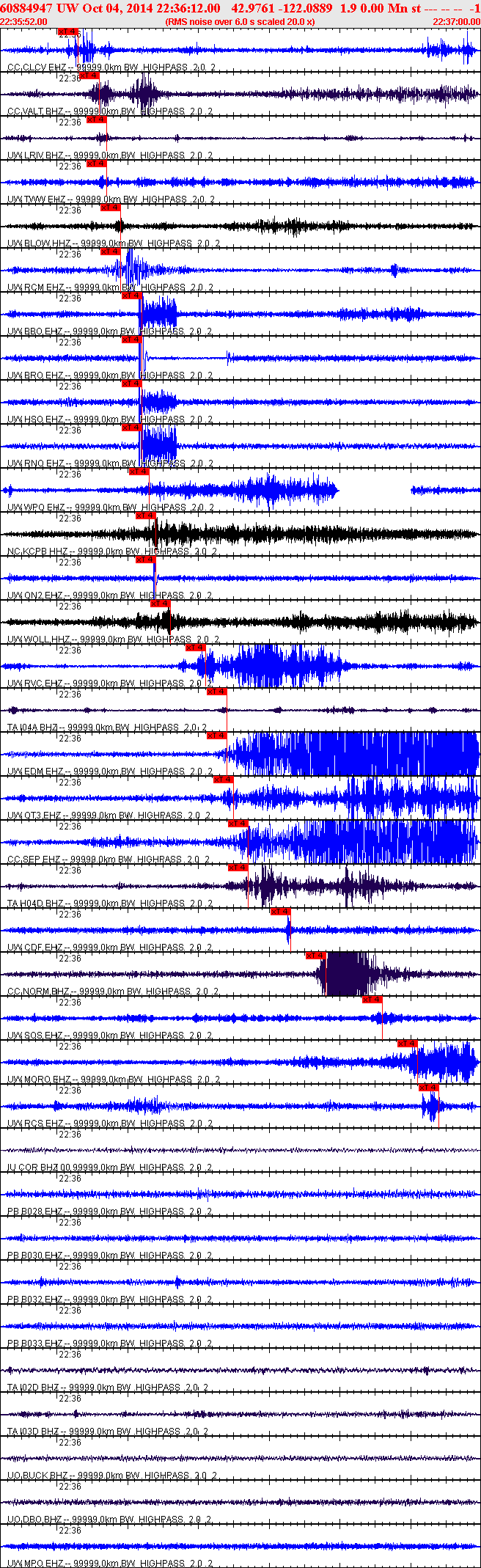Screen dimensions: 481x1568
Task: Click the red pick marker on UW.RCM trace
Action: (x=110, y=252)
